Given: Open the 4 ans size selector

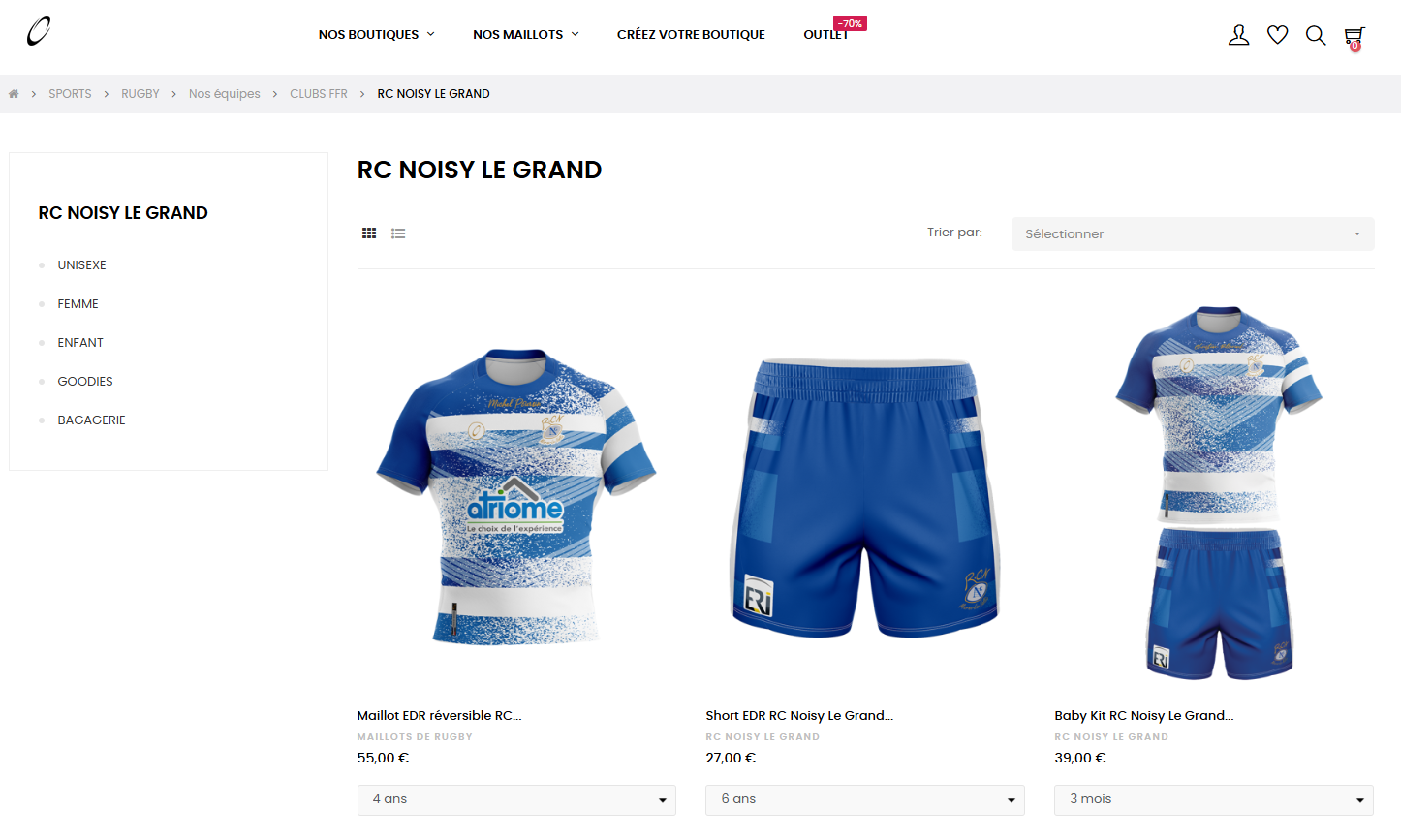Looking at the screenshot, I should pos(516,799).
